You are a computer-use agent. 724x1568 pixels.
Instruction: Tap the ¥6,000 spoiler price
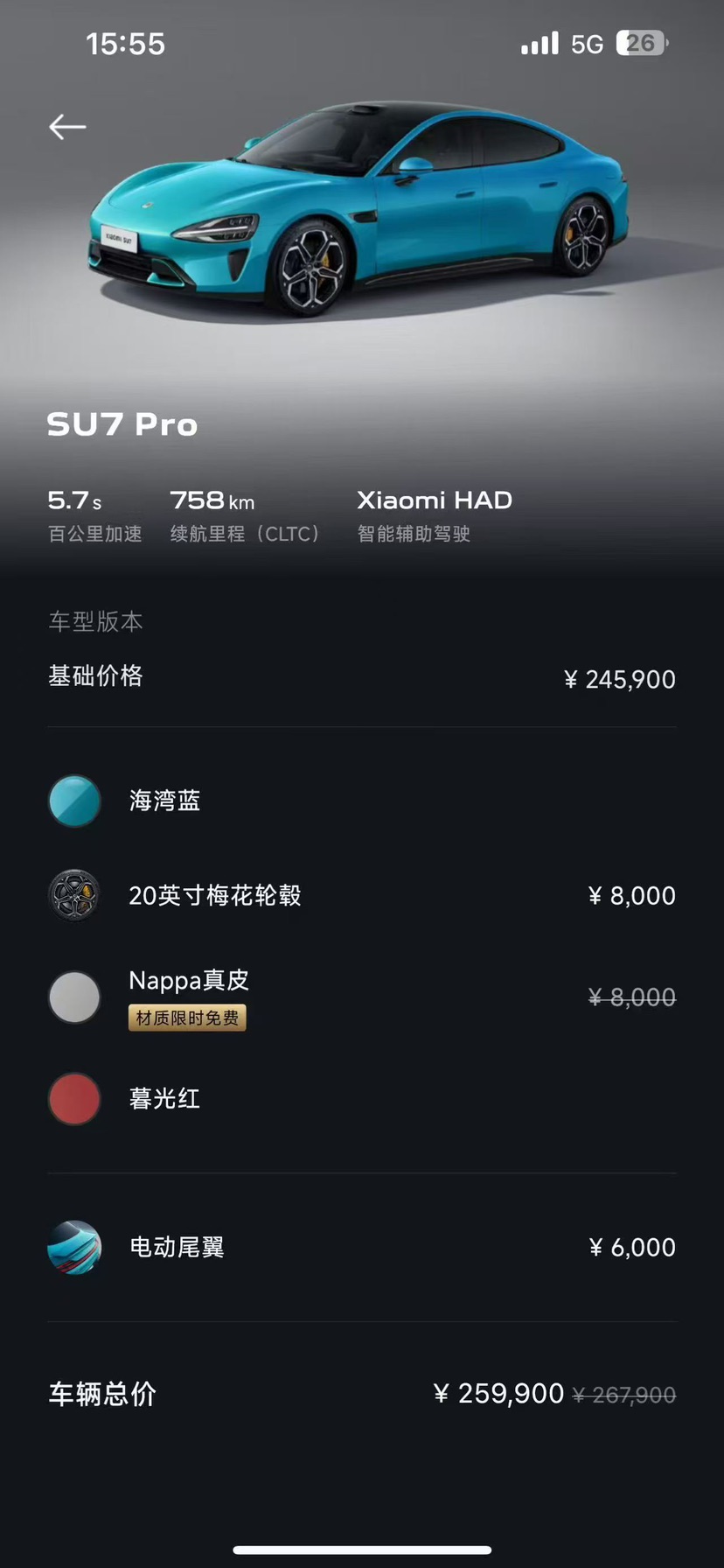coord(632,1247)
